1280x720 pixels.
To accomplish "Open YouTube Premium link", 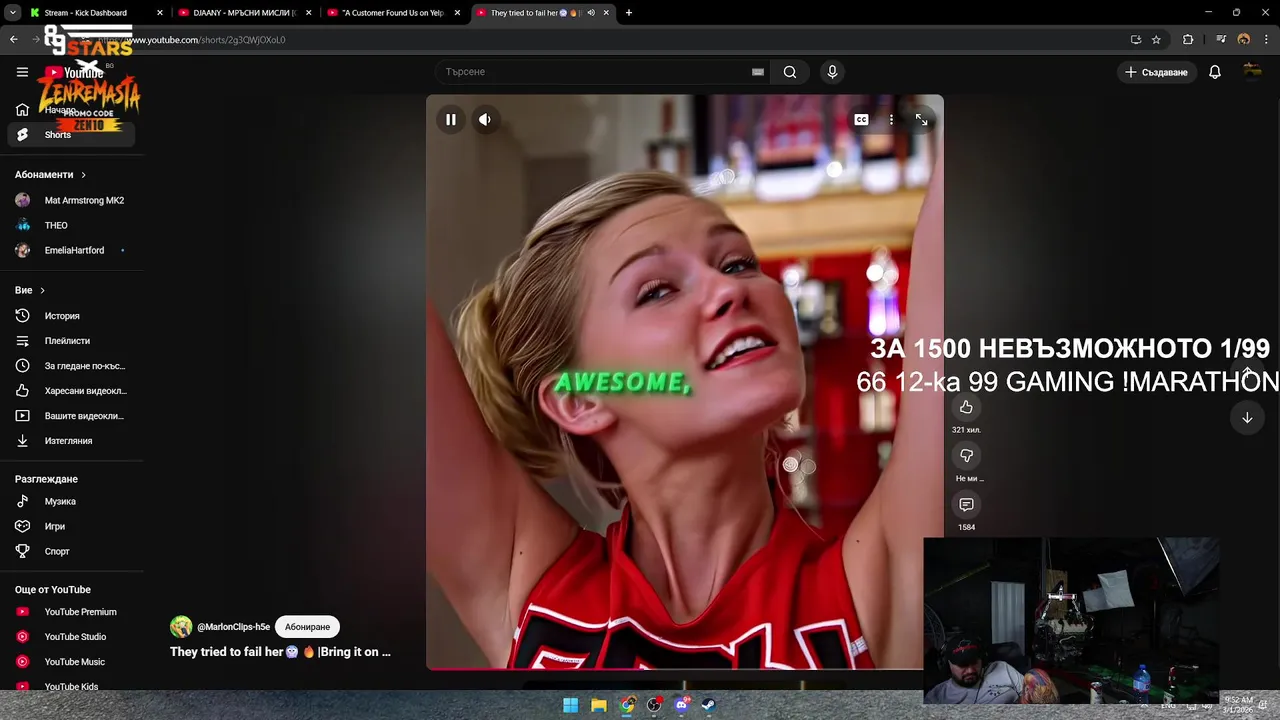I will tap(71, 612).
